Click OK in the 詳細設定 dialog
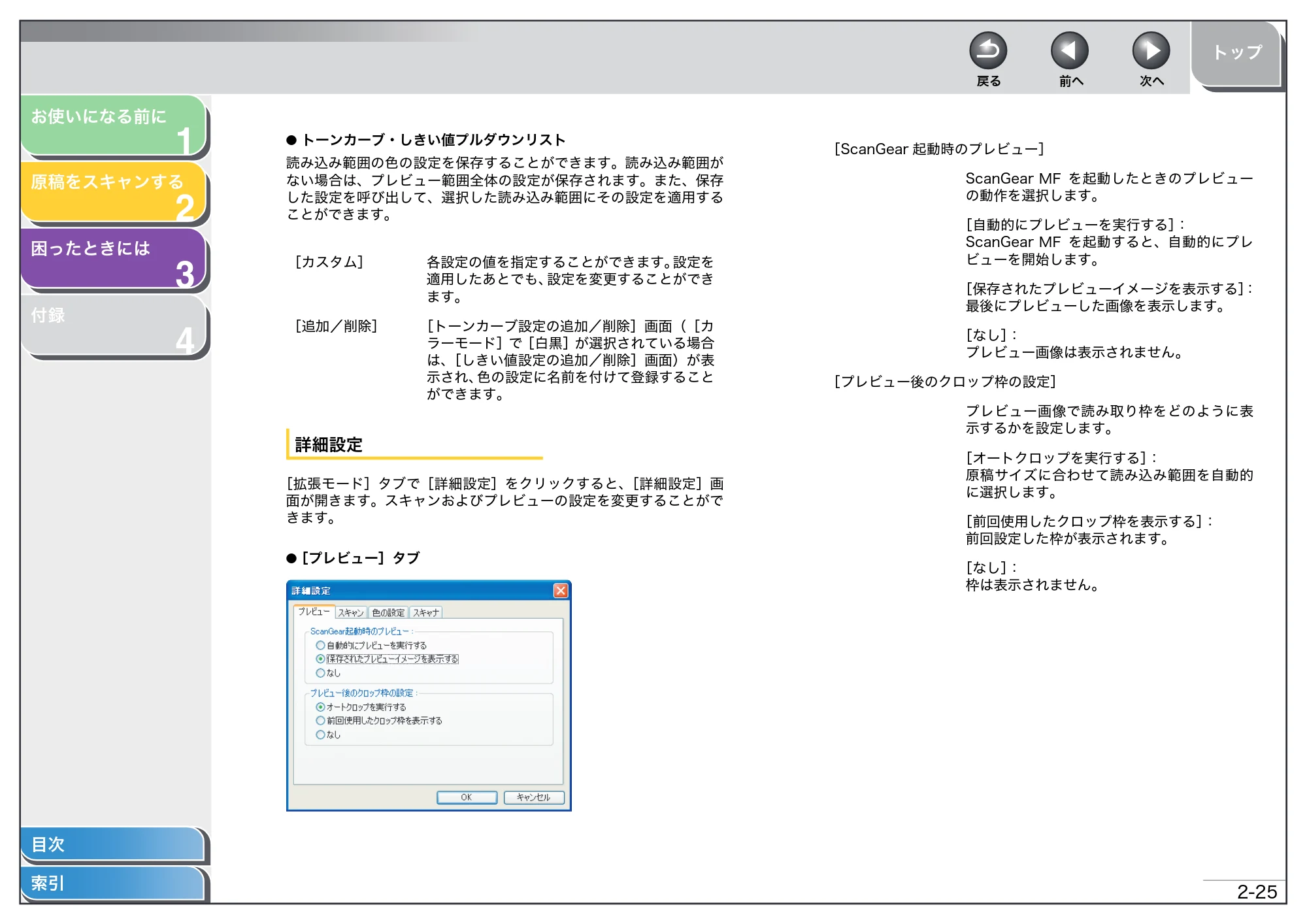Image resolution: width=1307 pixels, height=924 pixels. [x=467, y=797]
